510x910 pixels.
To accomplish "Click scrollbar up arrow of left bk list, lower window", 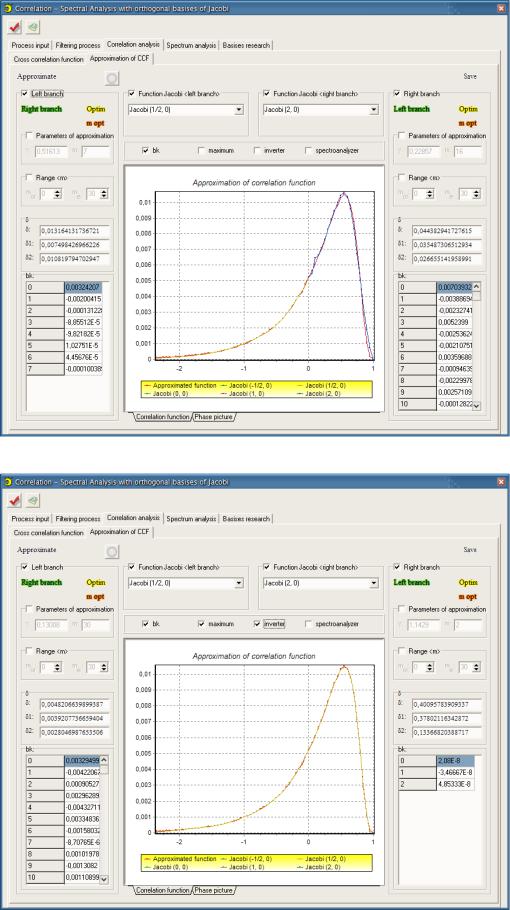I will [x=104, y=760].
